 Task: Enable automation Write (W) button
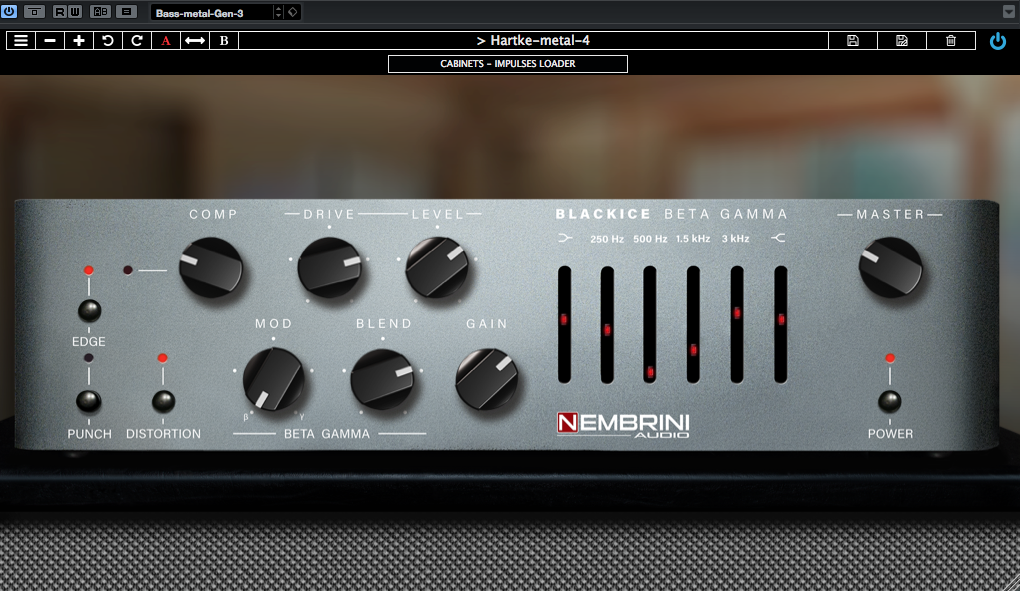[75, 11]
